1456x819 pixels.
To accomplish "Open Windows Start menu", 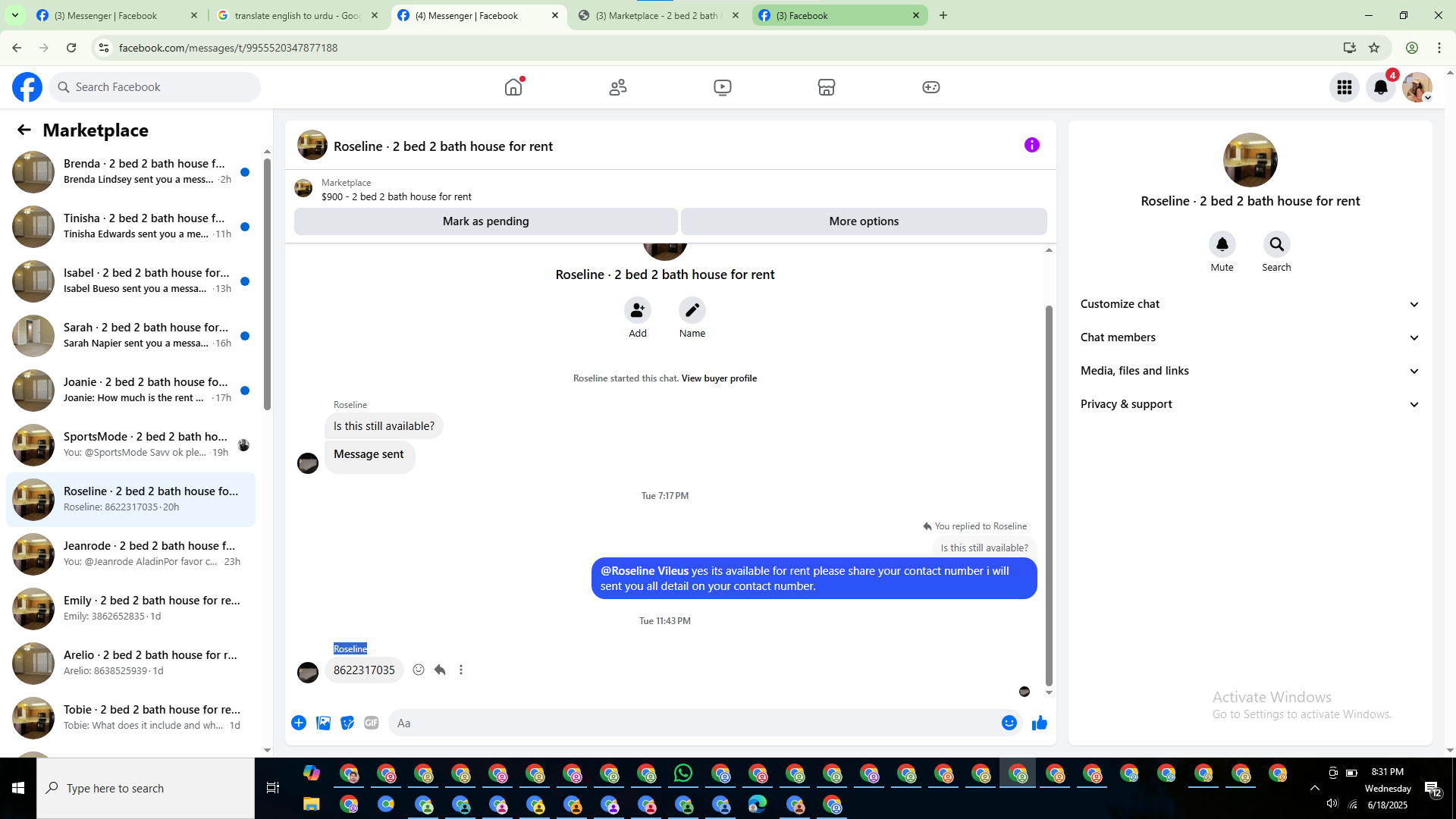I will (x=18, y=789).
